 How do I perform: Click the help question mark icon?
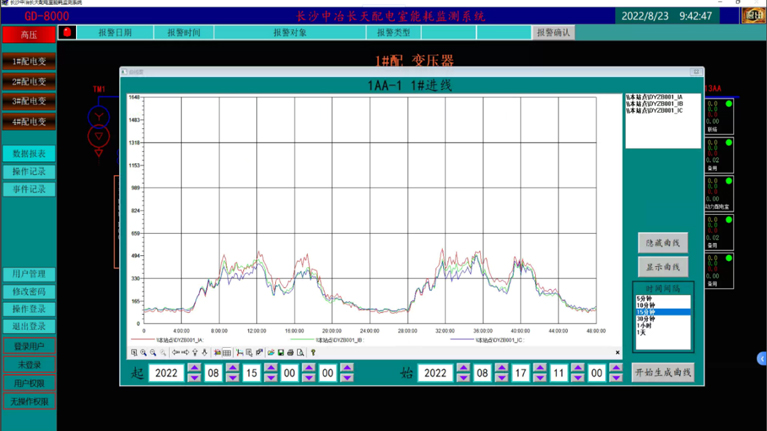(x=313, y=353)
